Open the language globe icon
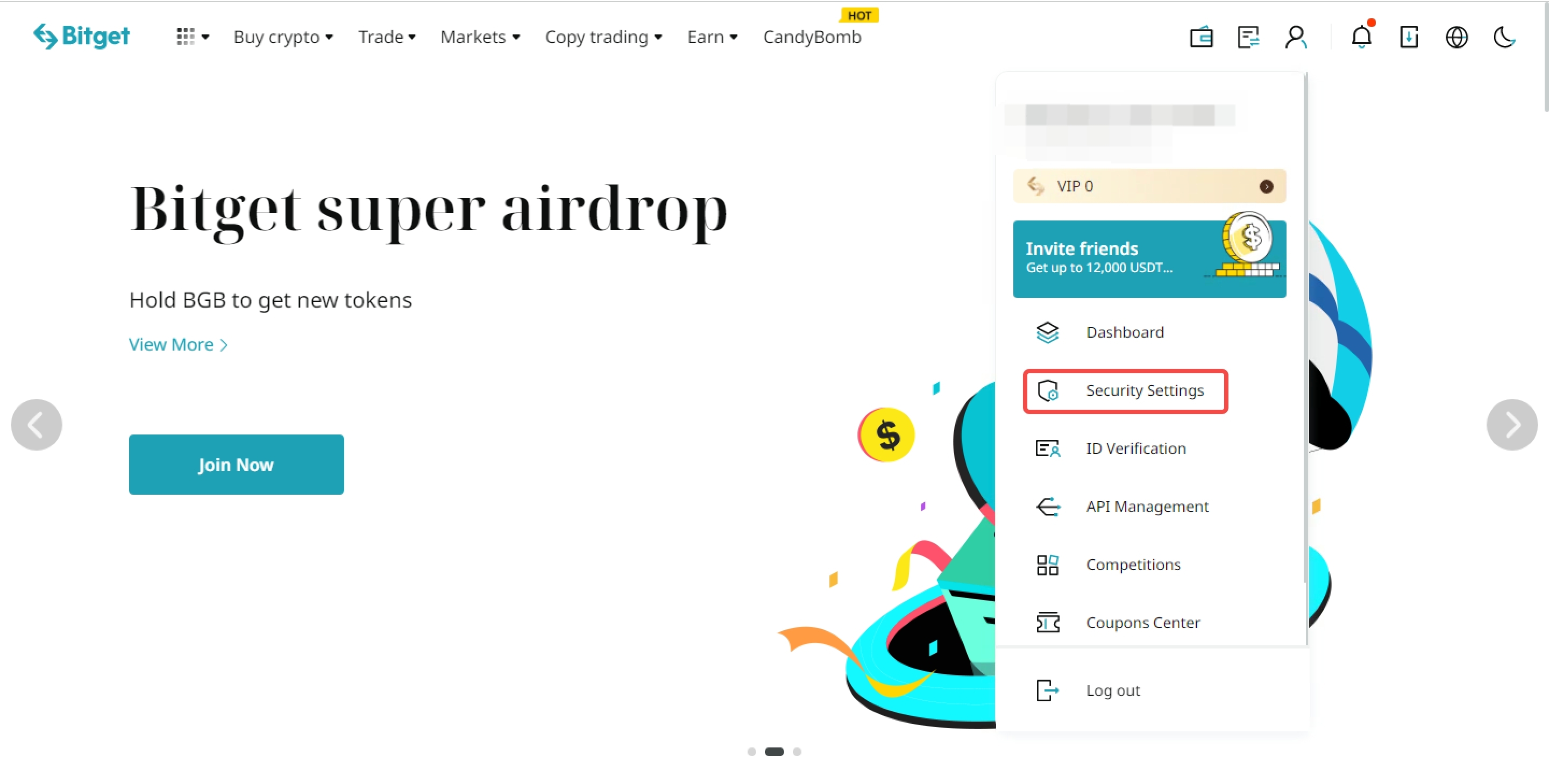 1456,37
